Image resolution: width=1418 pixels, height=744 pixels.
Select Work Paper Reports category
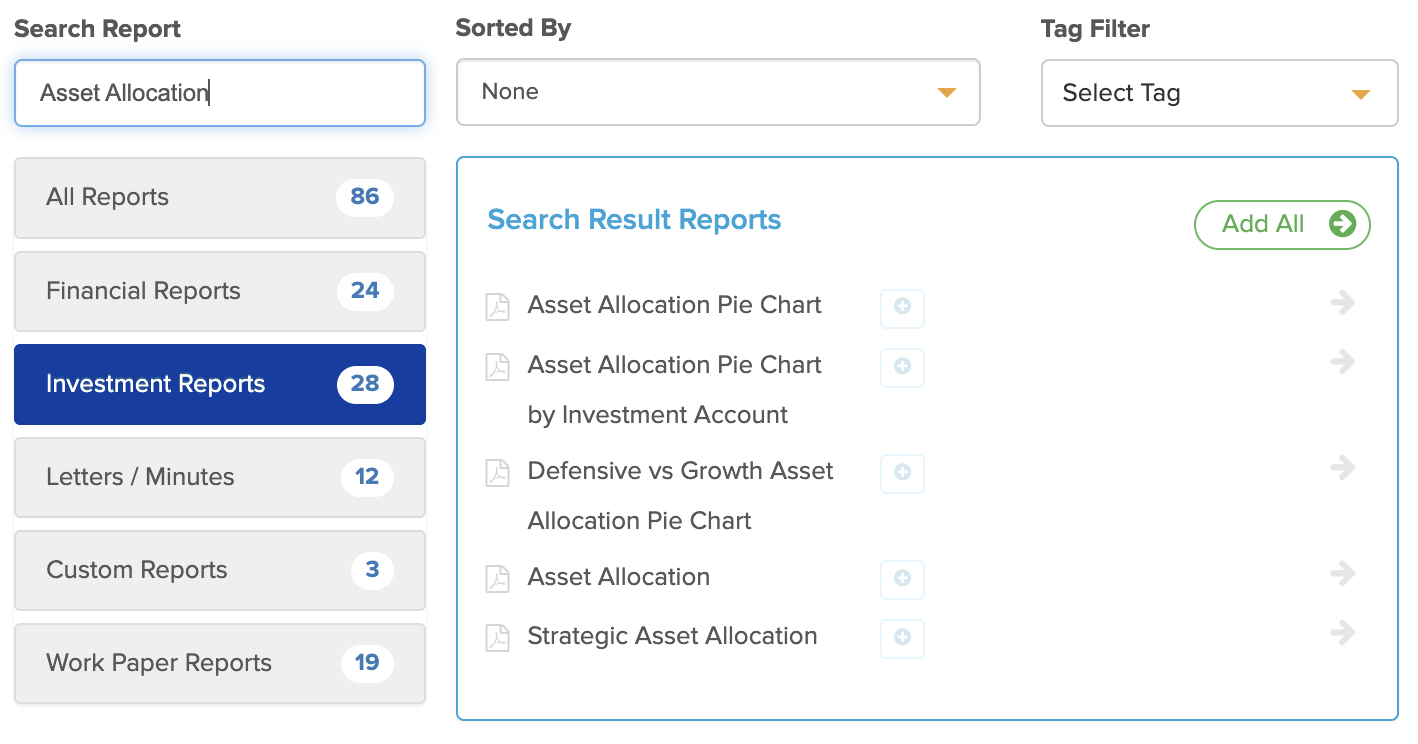click(x=220, y=663)
